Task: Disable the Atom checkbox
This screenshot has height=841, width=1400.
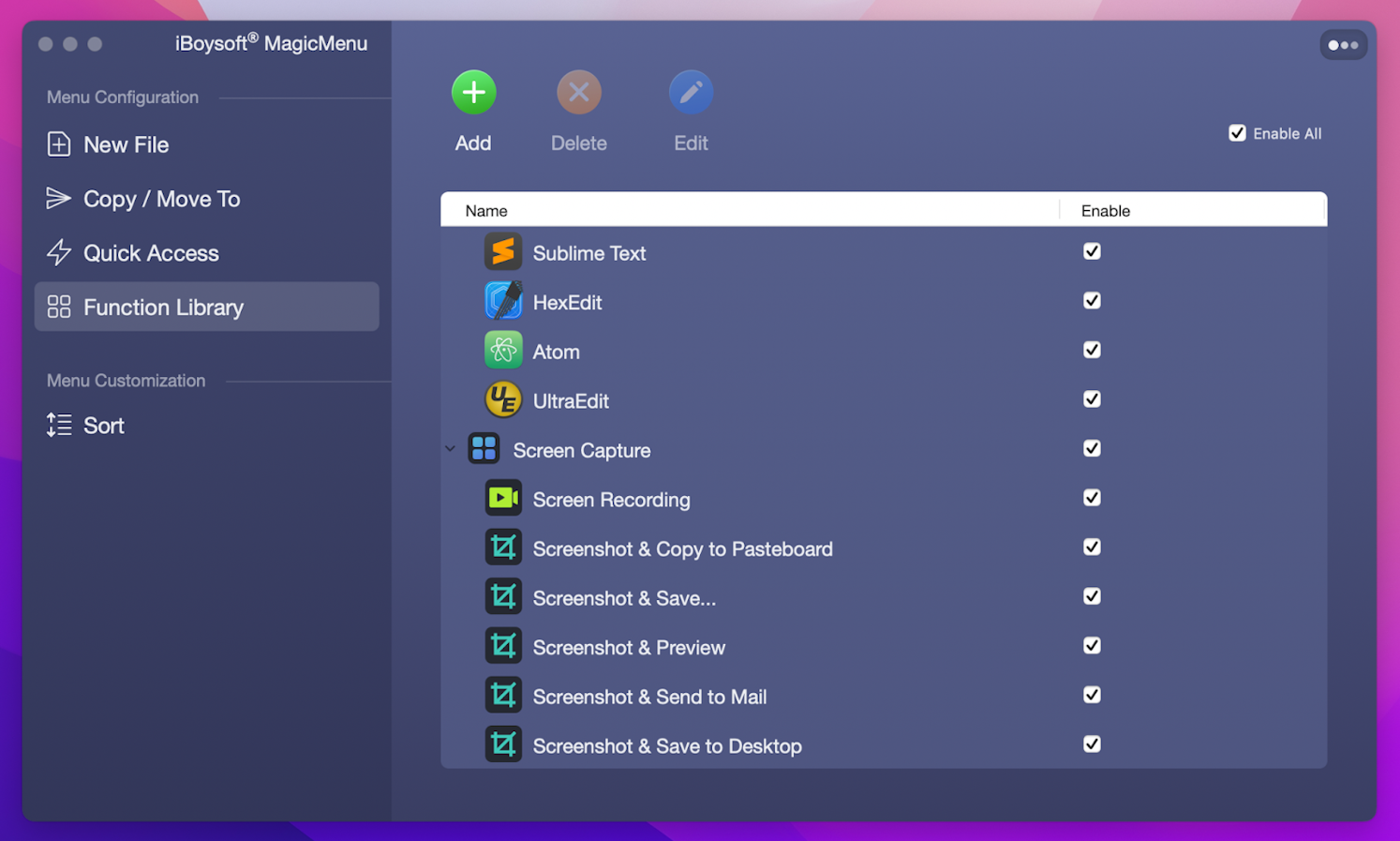Action: (x=1092, y=349)
